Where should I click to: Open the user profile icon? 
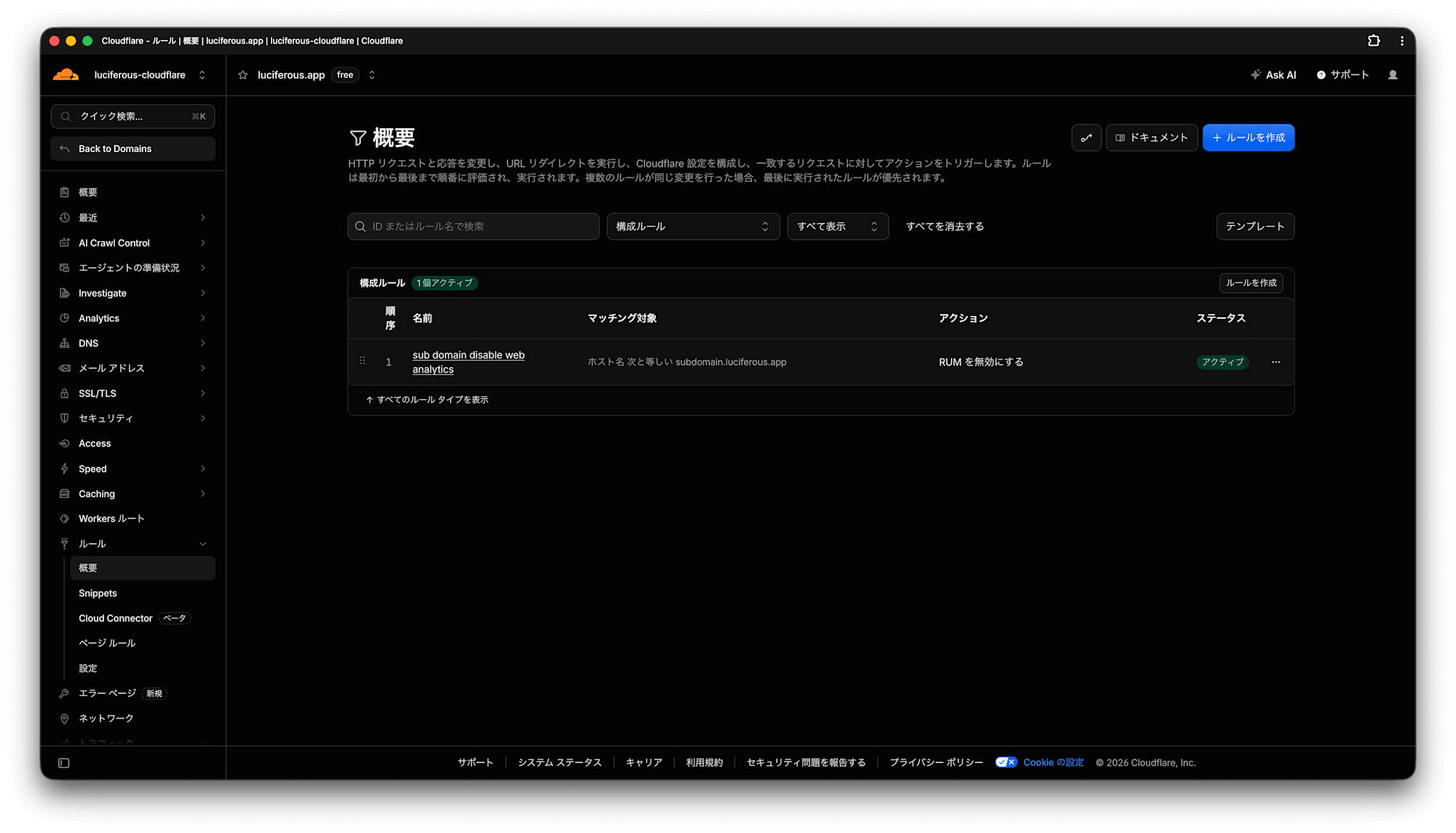pyautogui.click(x=1393, y=75)
